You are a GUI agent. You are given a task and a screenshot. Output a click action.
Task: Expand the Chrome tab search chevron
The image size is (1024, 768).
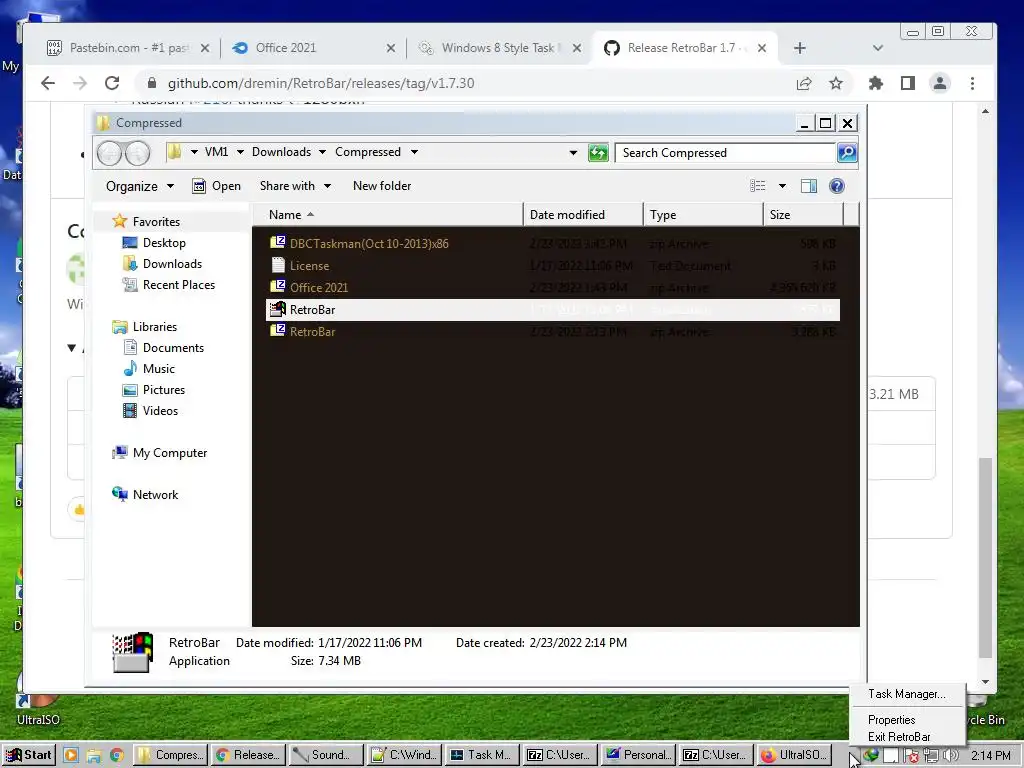[878, 48]
